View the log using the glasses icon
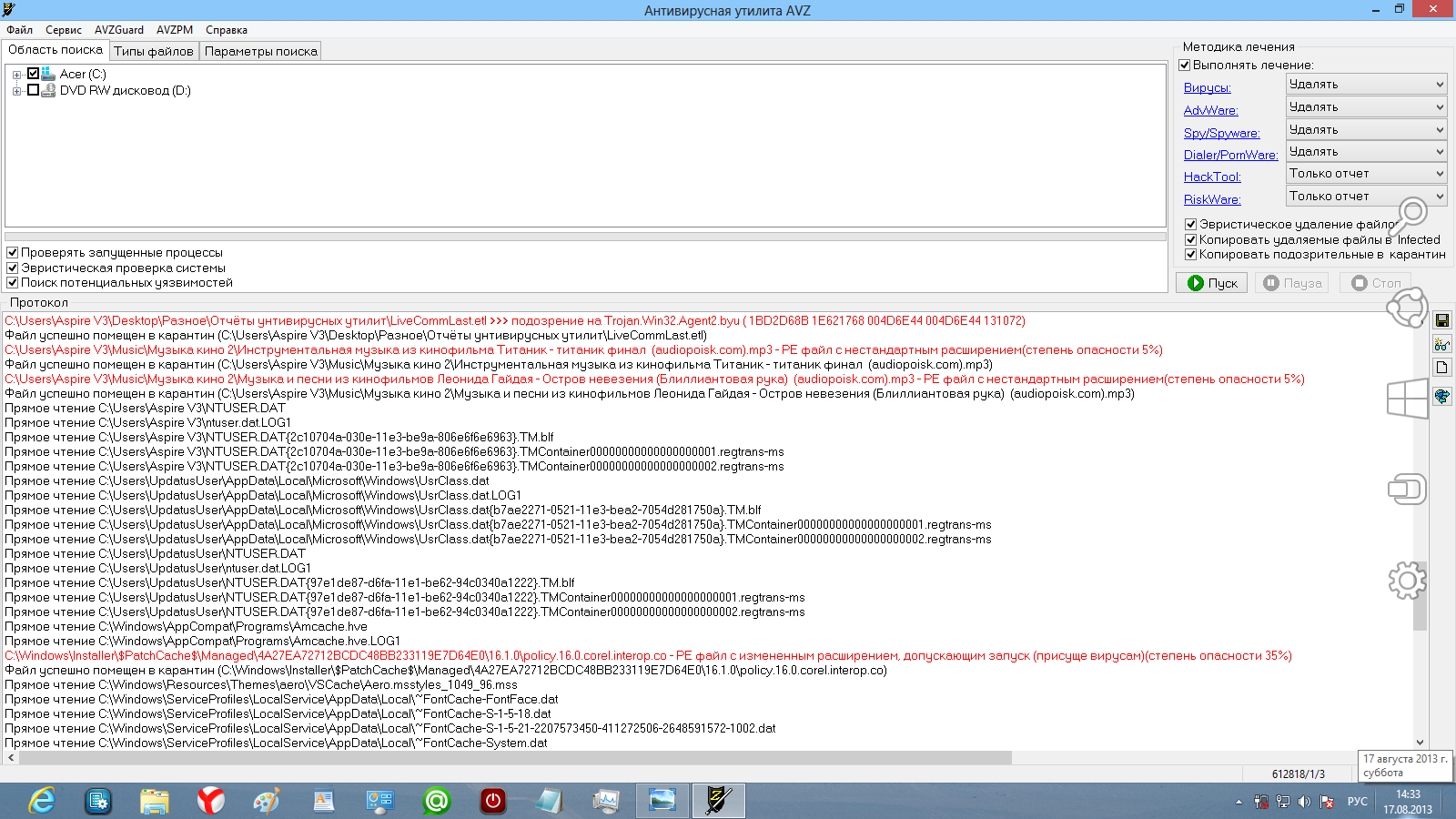Image resolution: width=1456 pixels, height=819 pixels. click(1442, 344)
